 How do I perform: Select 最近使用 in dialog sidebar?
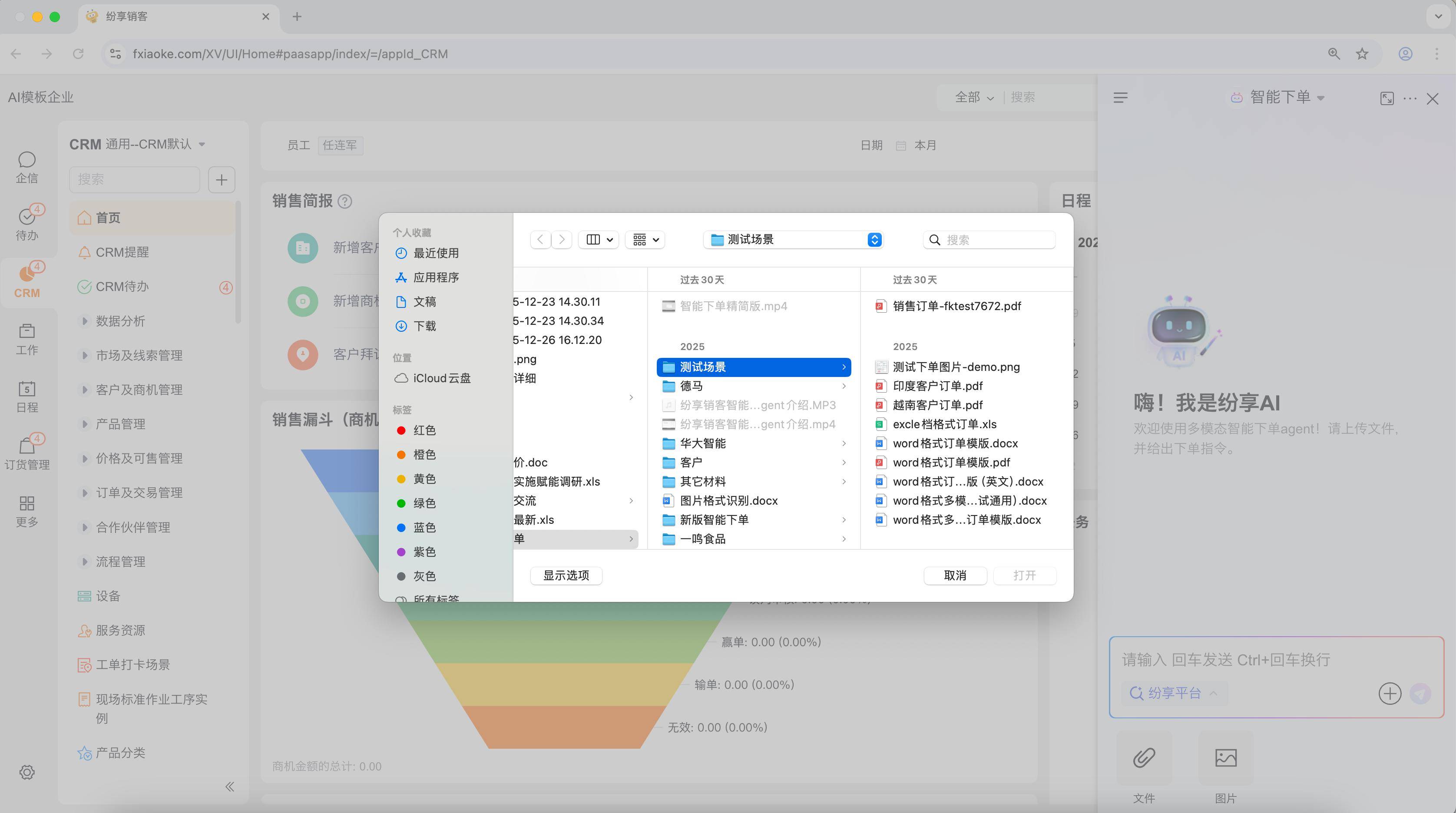click(x=435, y=253)
